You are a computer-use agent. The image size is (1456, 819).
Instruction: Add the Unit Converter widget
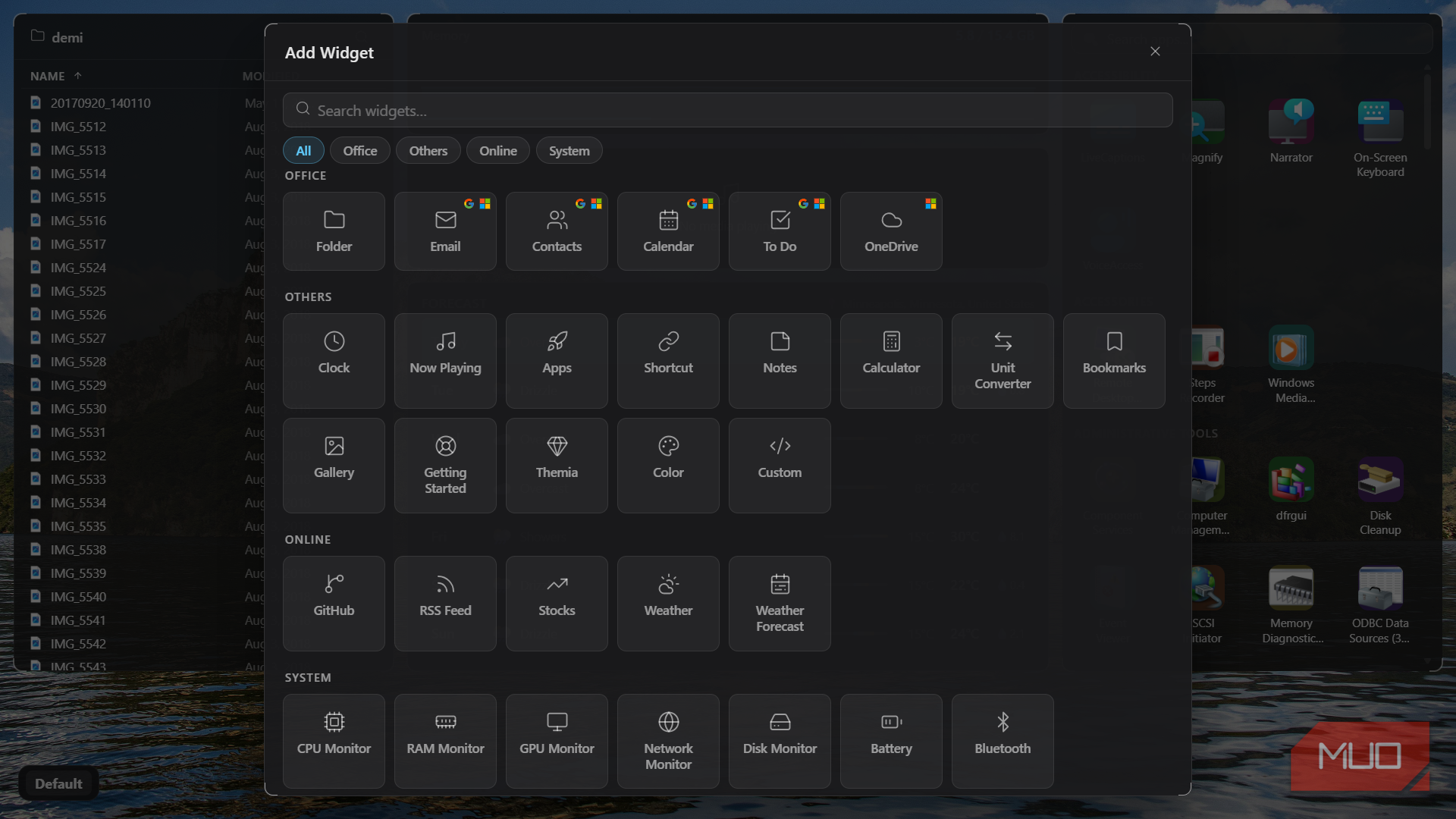[x=1003, y=361]
